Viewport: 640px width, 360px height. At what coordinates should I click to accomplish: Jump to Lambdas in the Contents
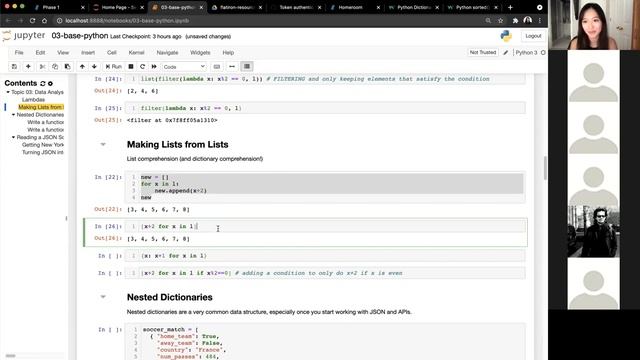tap(33, 100)
